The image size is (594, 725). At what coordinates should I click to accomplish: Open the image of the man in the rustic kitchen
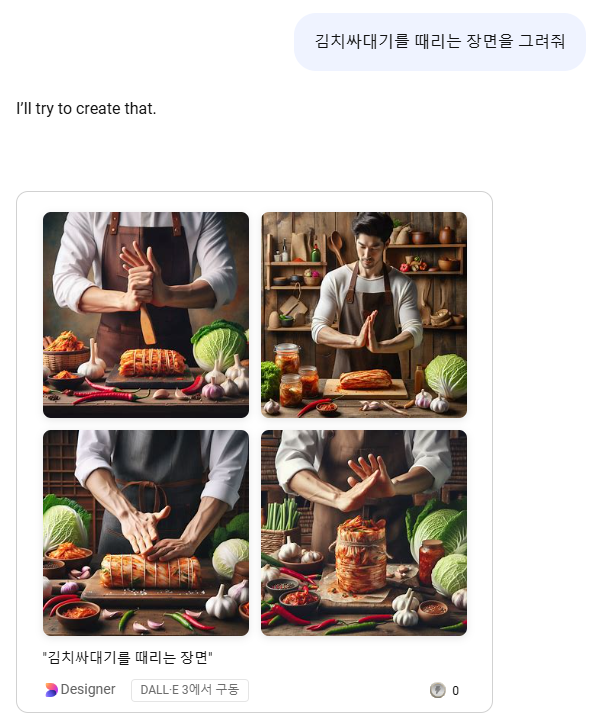point(364,315)
